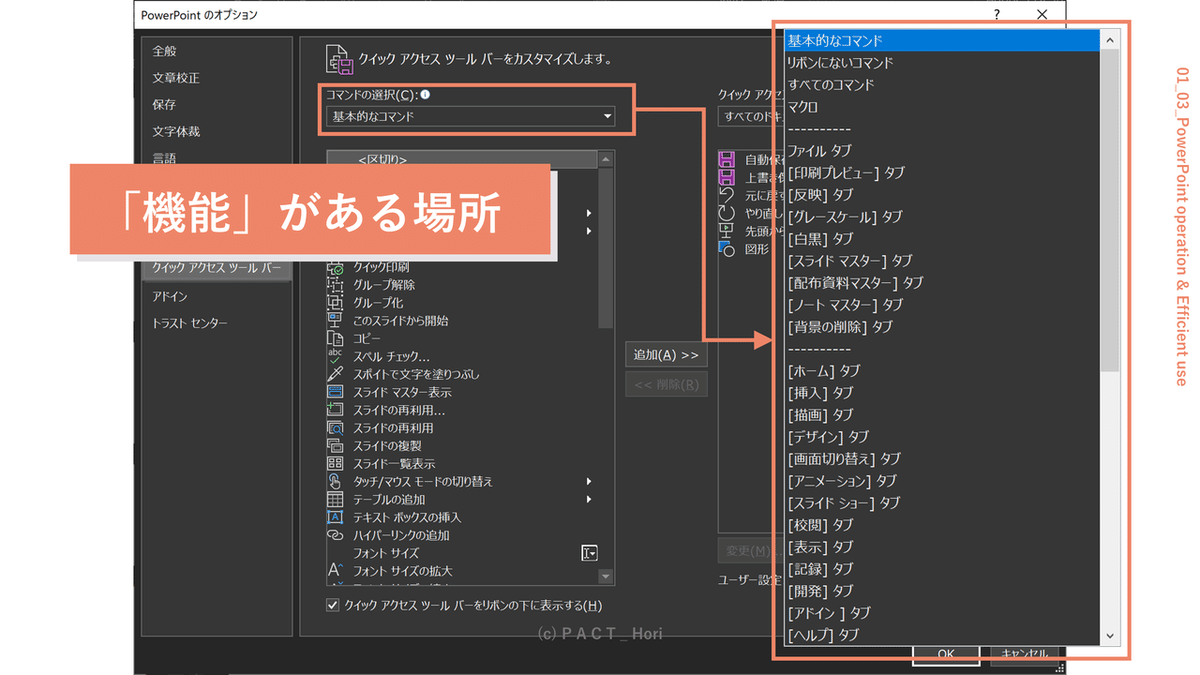
Task: Click the スライドの再利用... icon with ellipsis
Action: [336, 410]
